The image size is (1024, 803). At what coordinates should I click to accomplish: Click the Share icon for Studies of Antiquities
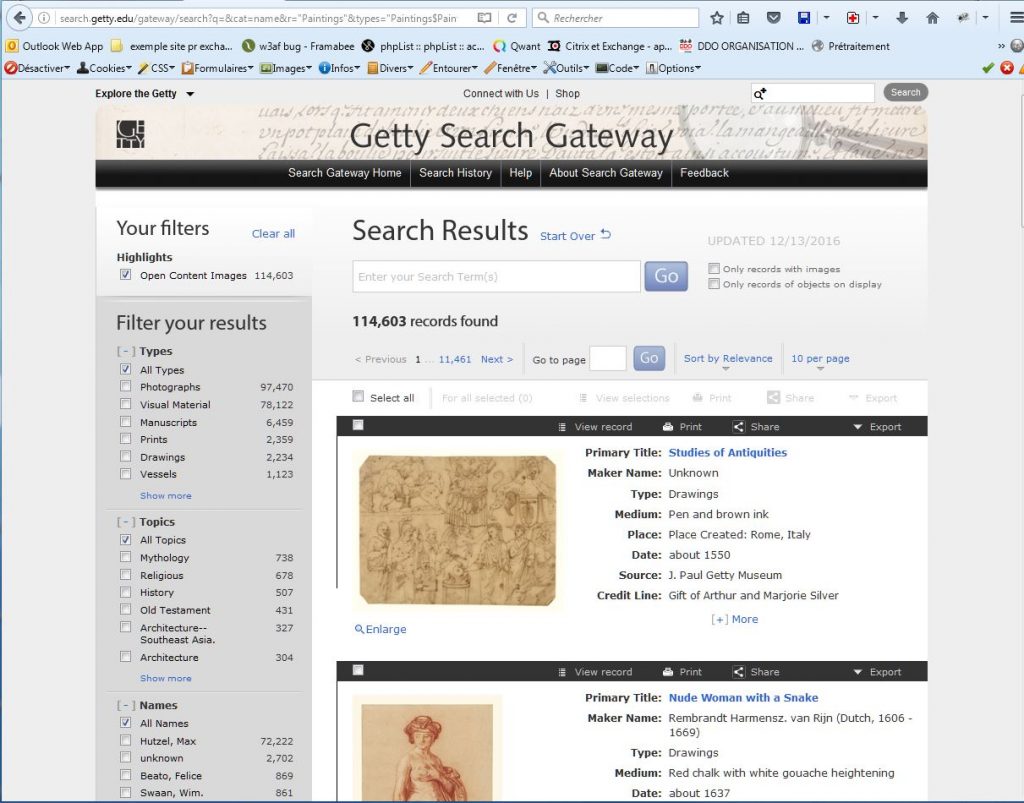[739, 427]
